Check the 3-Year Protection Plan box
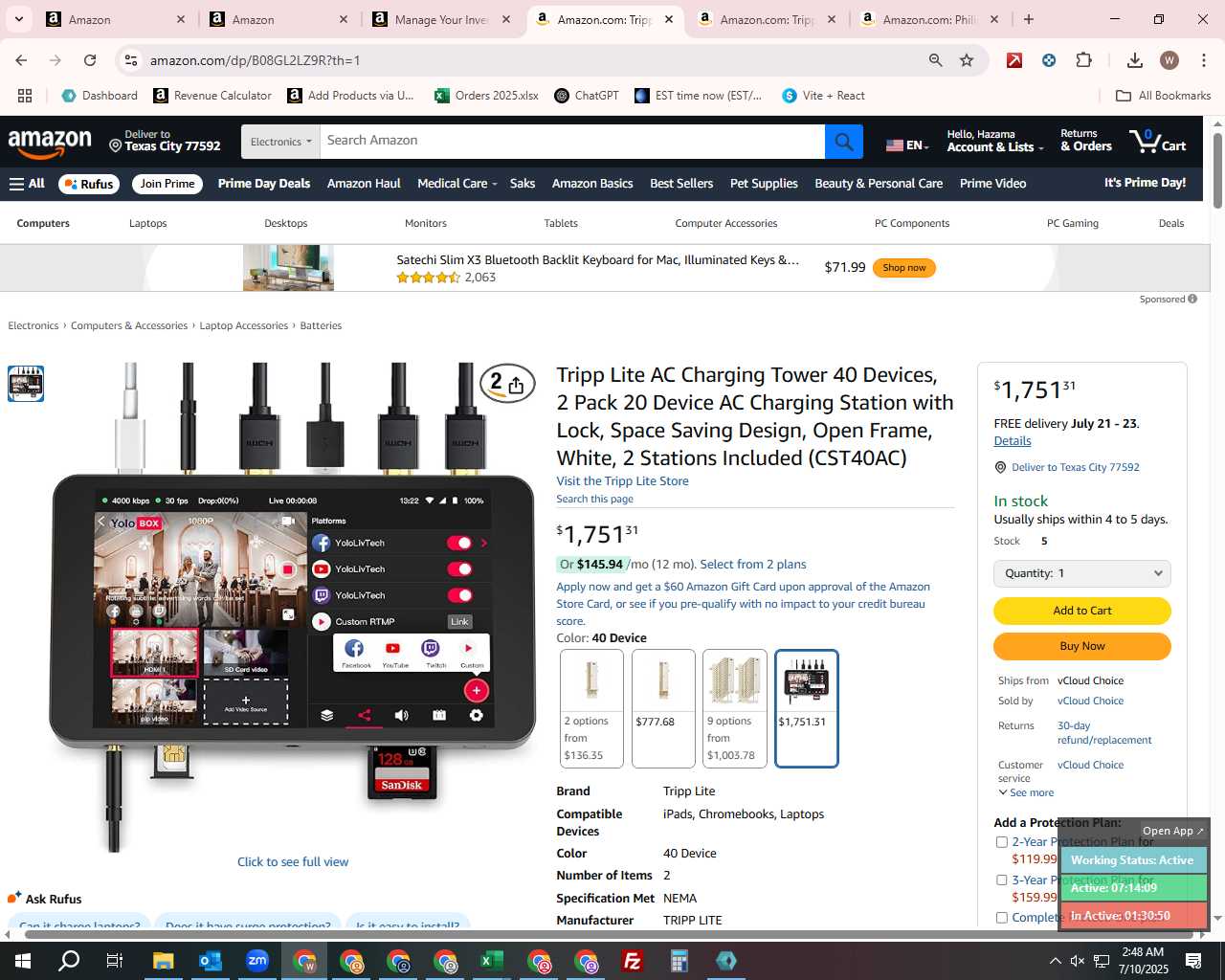1225x980 pixels. click(1002, 880)
